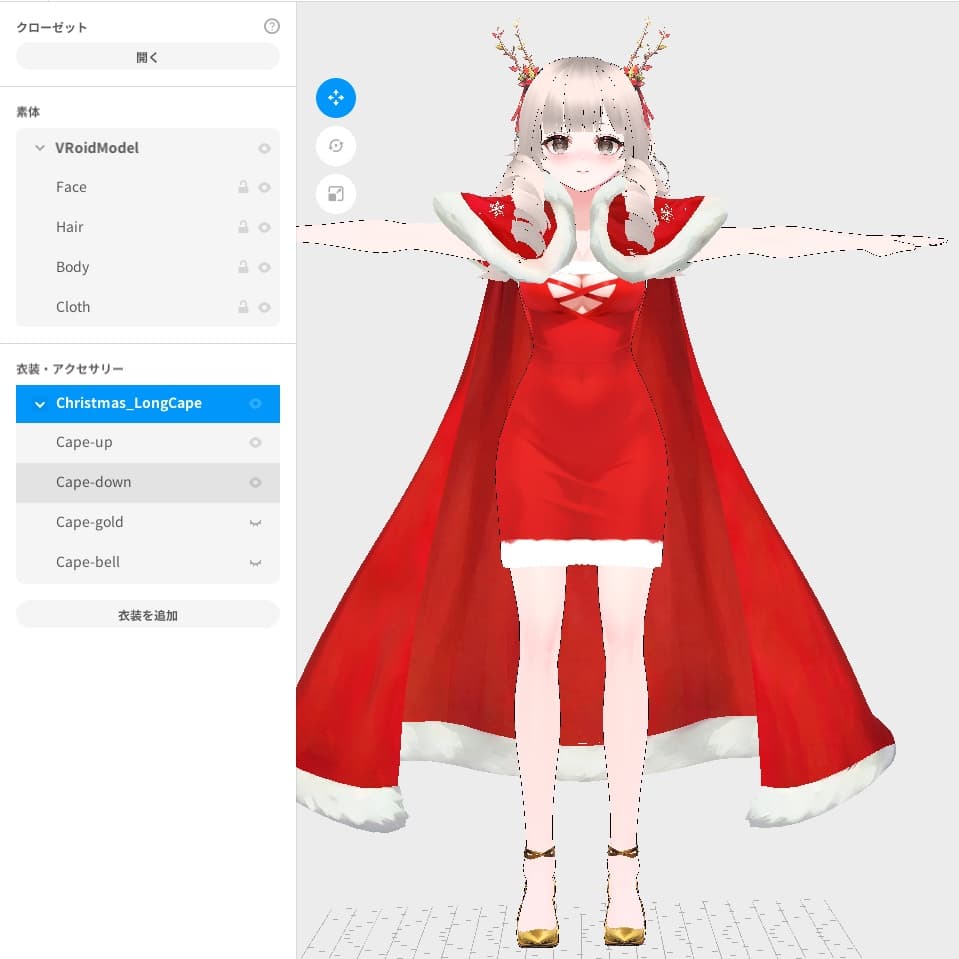Open the closet help question-mark icon
The width and height of the screenshot is (959, 959).
(272, 26)
